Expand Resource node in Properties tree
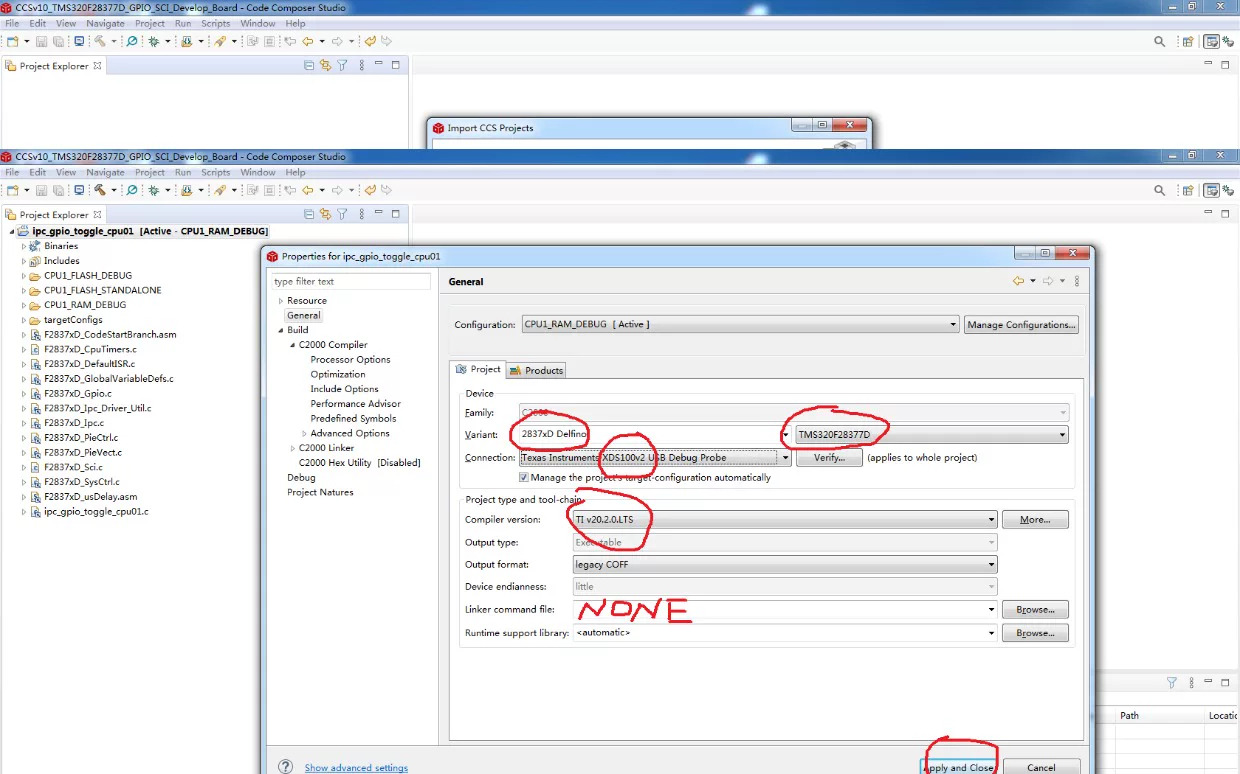The image size is (1240, 774). coord(281,301)
